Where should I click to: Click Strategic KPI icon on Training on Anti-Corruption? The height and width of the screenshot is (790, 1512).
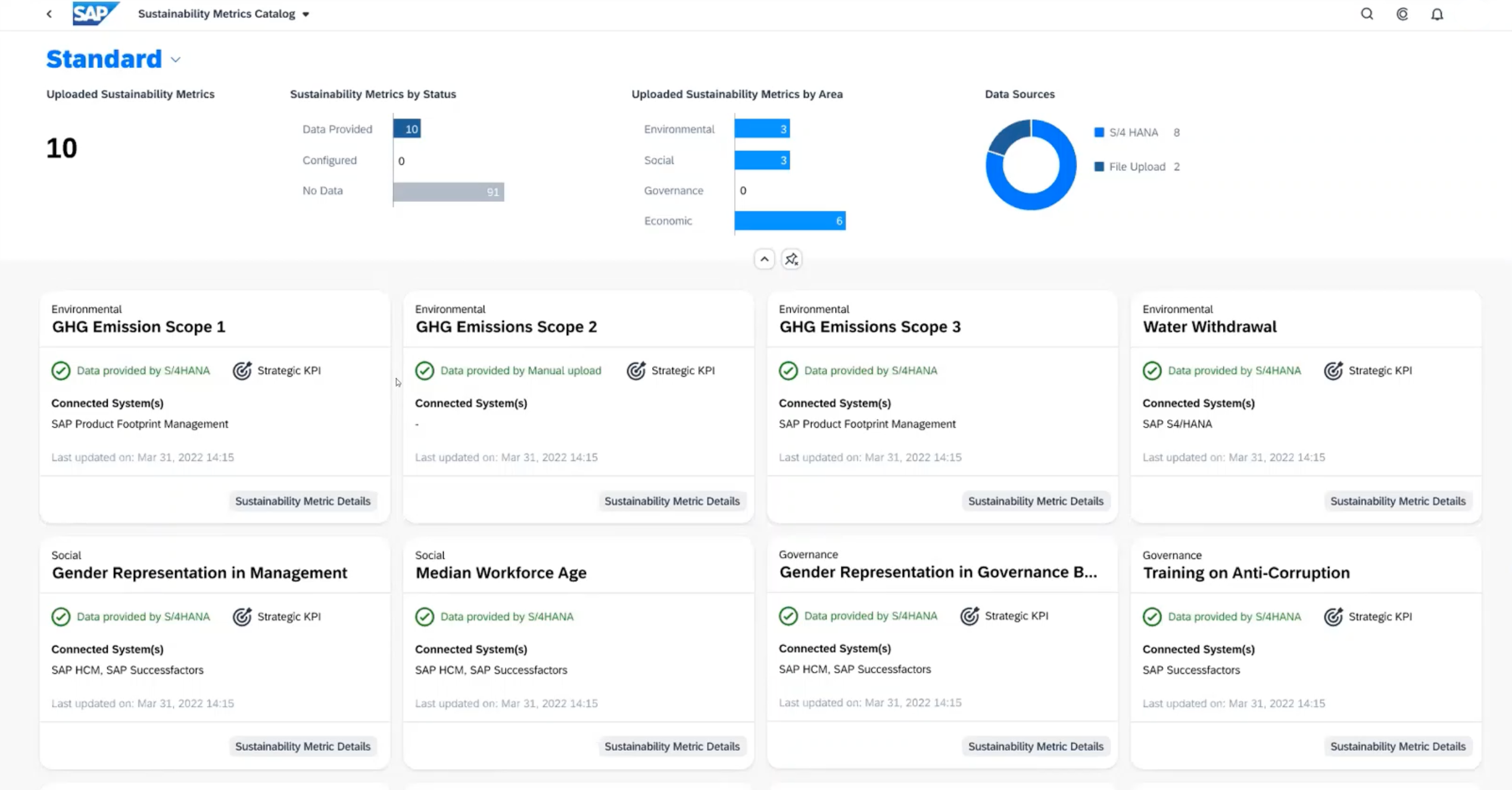[x=1333, y=616]
